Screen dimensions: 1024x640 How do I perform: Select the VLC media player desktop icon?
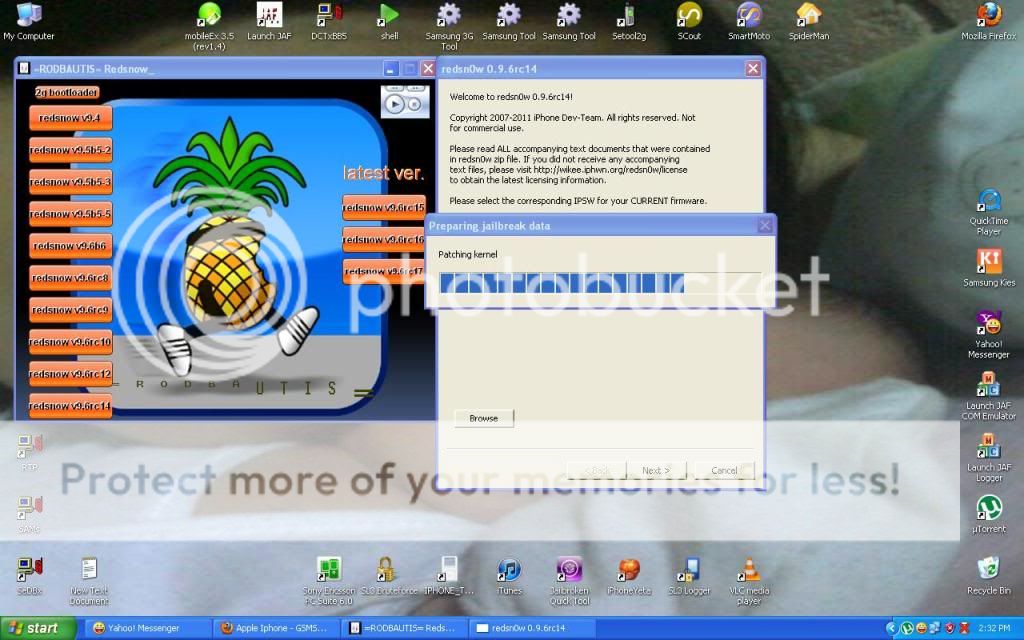coord(749,581)
